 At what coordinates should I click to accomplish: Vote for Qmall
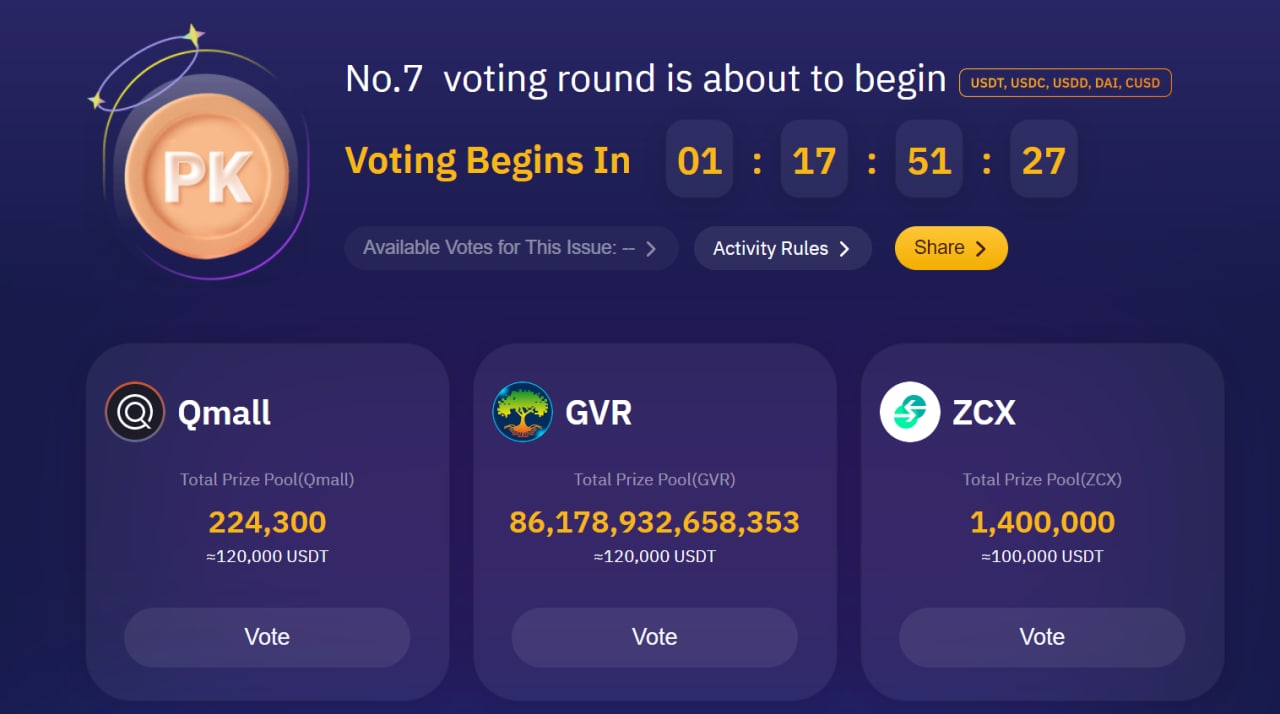pyautogui.click(x=267, y=637)
